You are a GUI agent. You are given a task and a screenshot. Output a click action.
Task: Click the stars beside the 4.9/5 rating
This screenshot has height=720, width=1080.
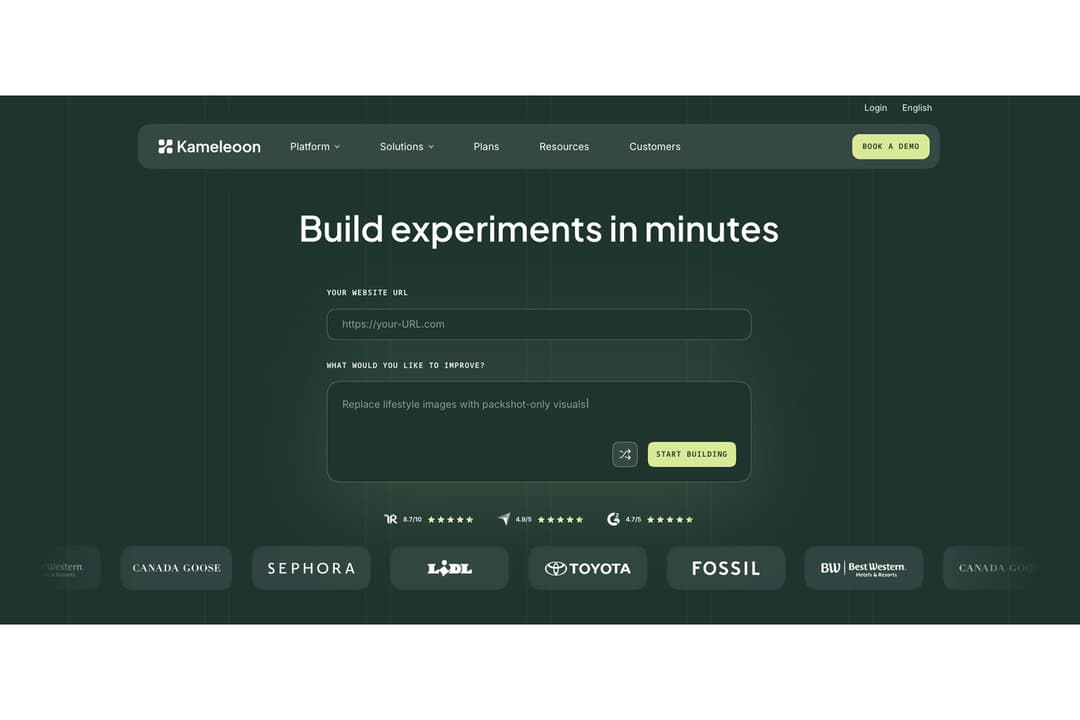click(x=560, y=520)
